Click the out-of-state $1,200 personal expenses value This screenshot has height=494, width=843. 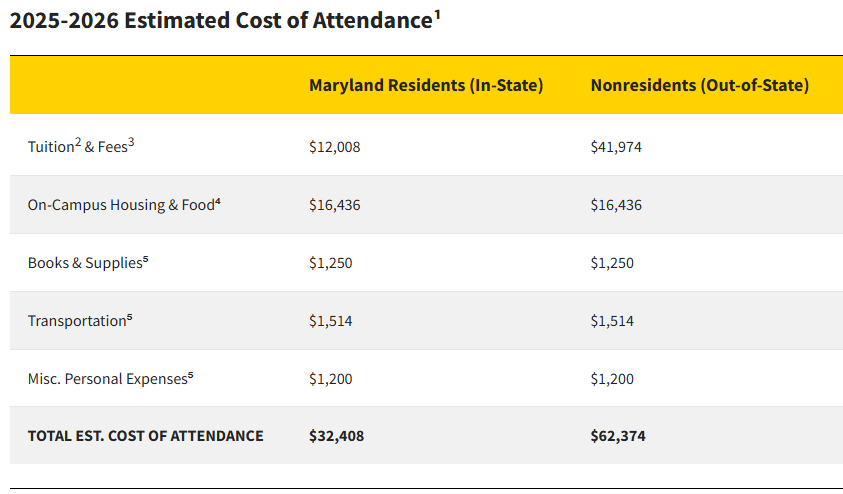coord(612,379)
